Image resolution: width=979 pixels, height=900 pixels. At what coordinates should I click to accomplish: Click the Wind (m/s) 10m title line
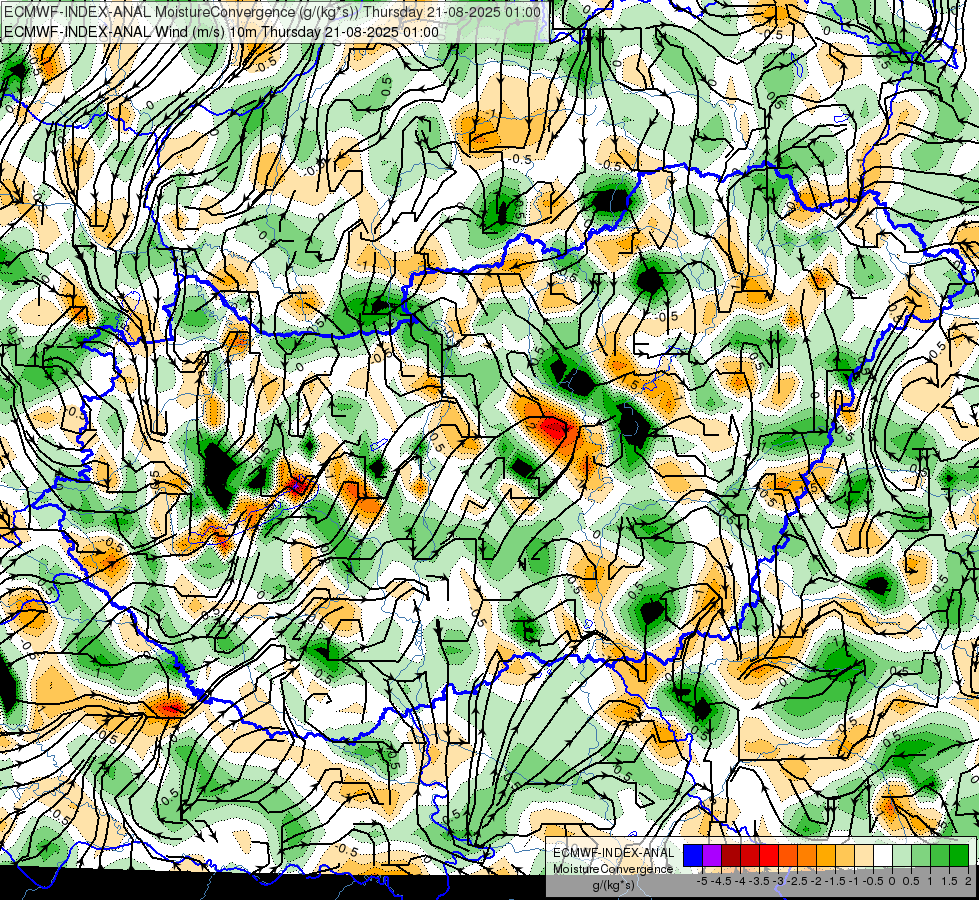(x=221, y=32)
